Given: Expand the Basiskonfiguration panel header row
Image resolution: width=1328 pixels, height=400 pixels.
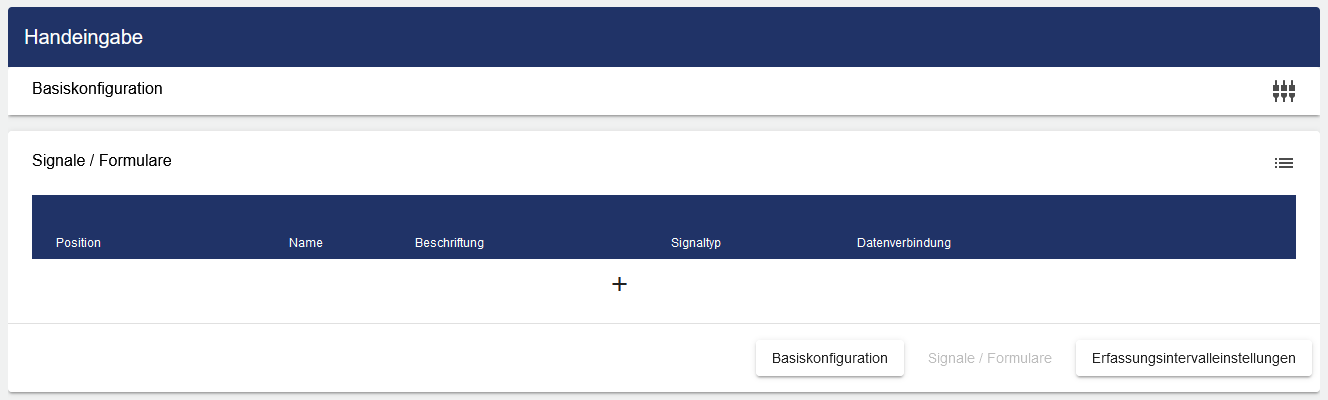Looking at the screenshot, I should pos(600,90).
